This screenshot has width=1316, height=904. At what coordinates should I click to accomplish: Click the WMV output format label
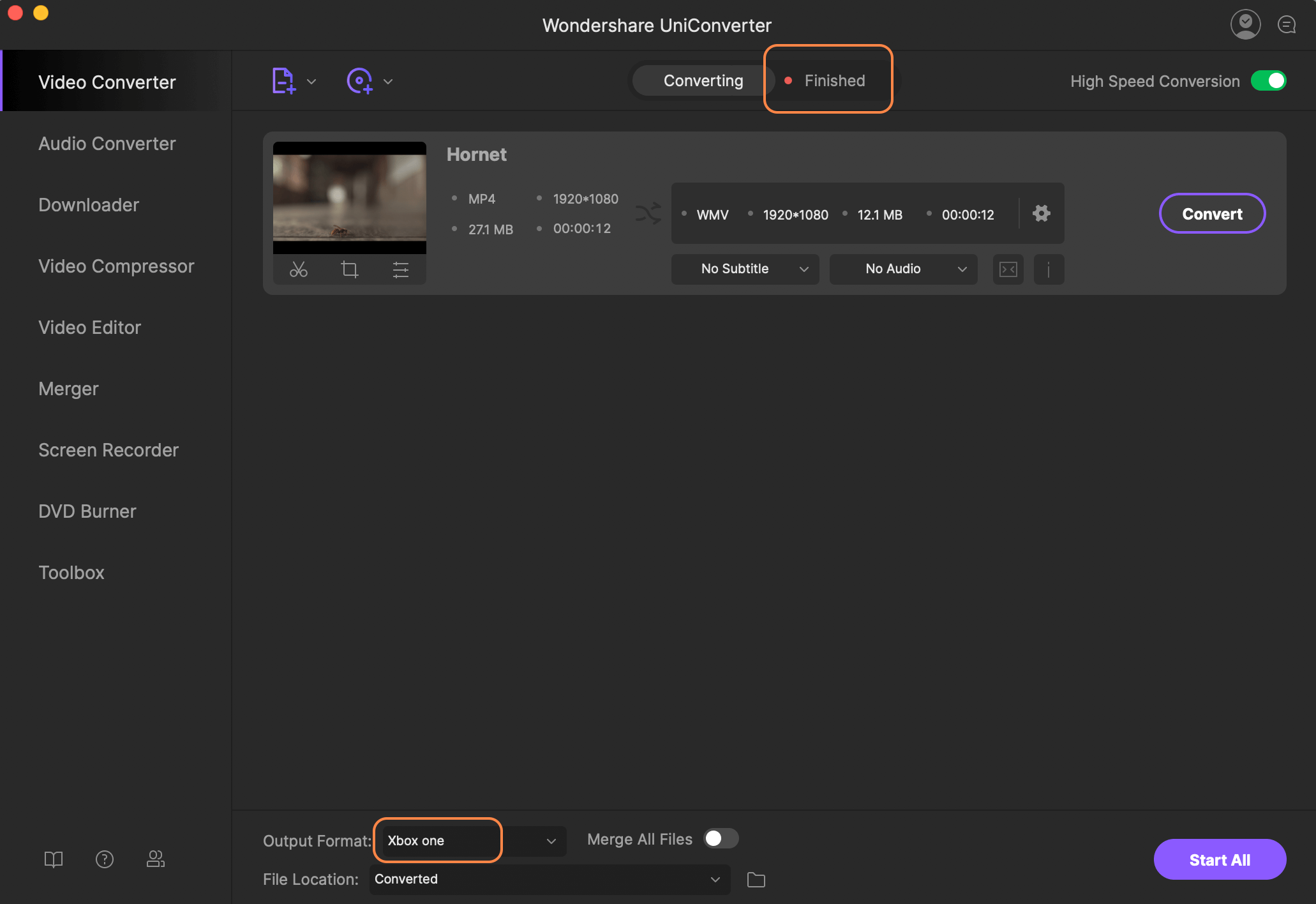(x=712, y=215)
